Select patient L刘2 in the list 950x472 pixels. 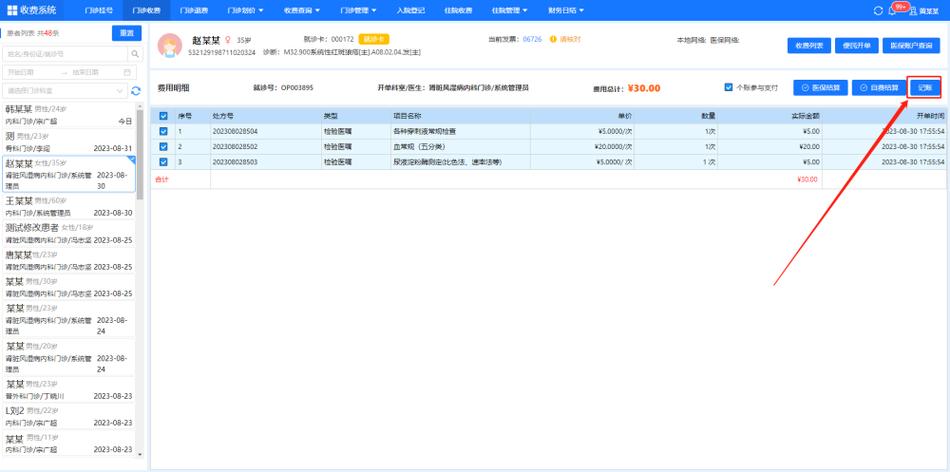(68, 416)
